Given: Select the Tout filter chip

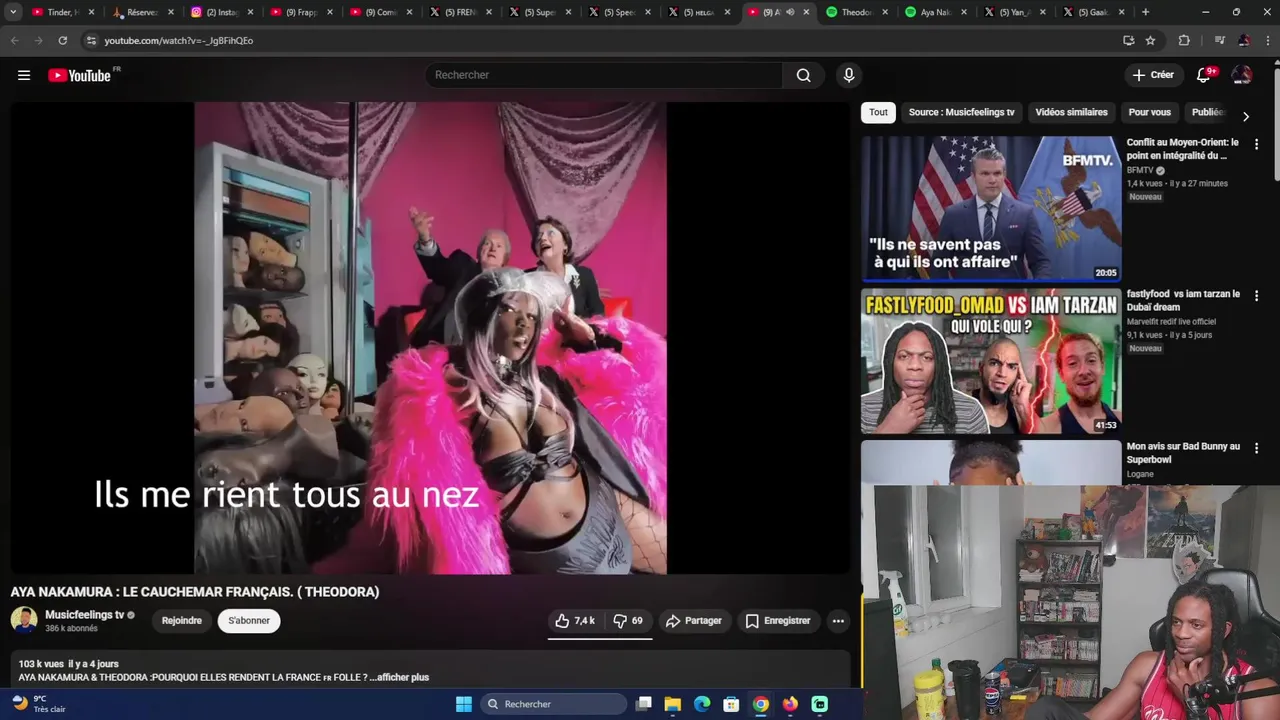Looking at the screenshot, I should pos(878,112).
